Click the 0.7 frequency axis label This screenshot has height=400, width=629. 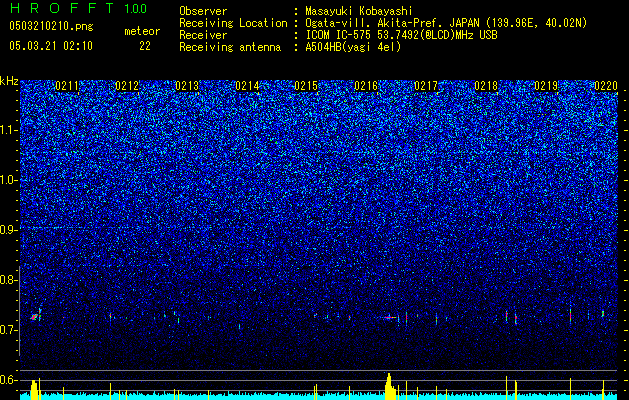(x=8, y=330)
